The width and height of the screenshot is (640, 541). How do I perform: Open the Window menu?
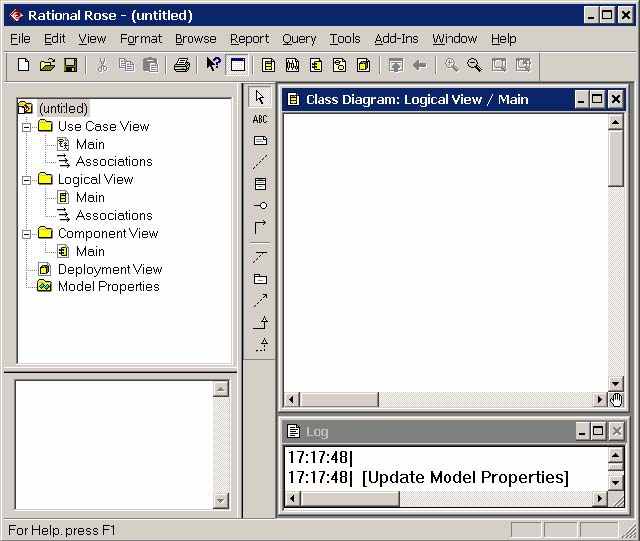point(454,39)
